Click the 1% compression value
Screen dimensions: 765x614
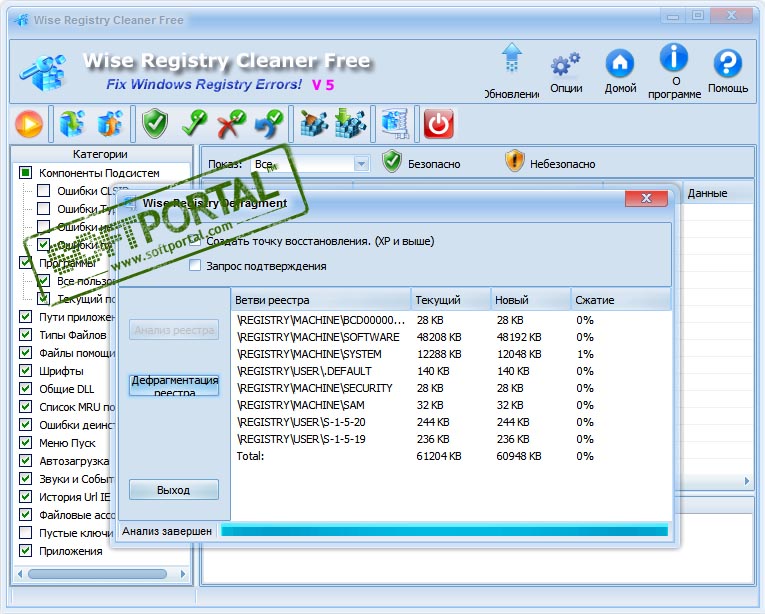pyautogui.click(x=585, y=354)
